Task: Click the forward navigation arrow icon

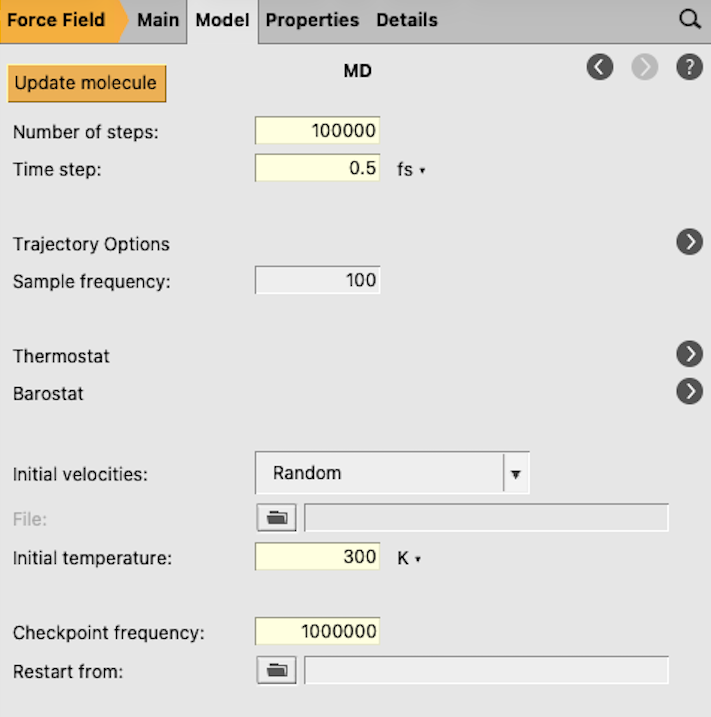Action: coord(645,68)
